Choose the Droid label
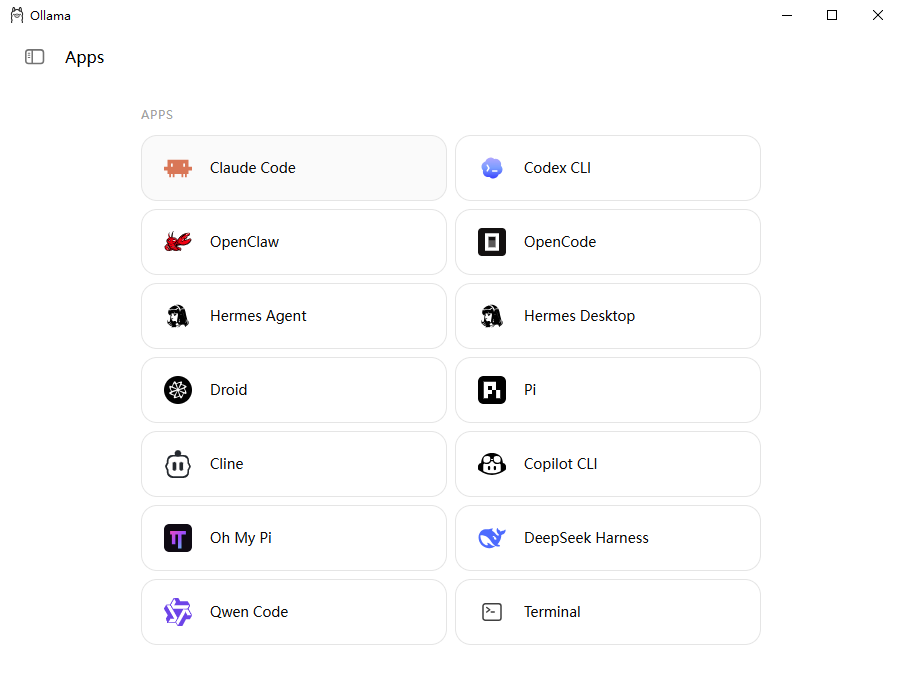Viewport: 902px width, 692px height. tap(228, 390)
